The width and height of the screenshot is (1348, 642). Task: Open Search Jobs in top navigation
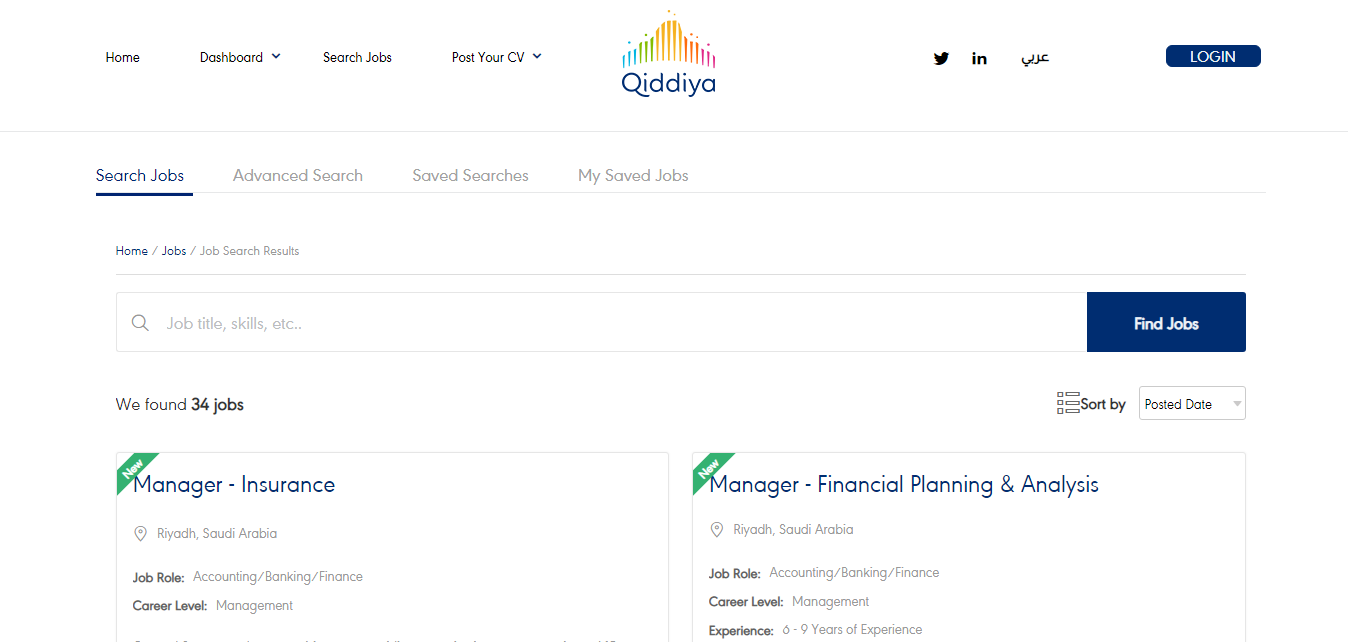tap(357, 58)
